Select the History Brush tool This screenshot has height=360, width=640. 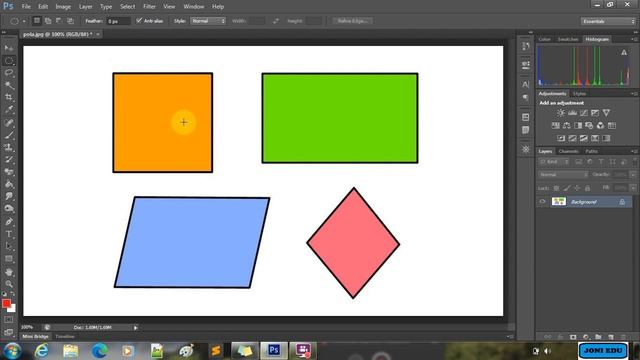(x=9, y=160)
